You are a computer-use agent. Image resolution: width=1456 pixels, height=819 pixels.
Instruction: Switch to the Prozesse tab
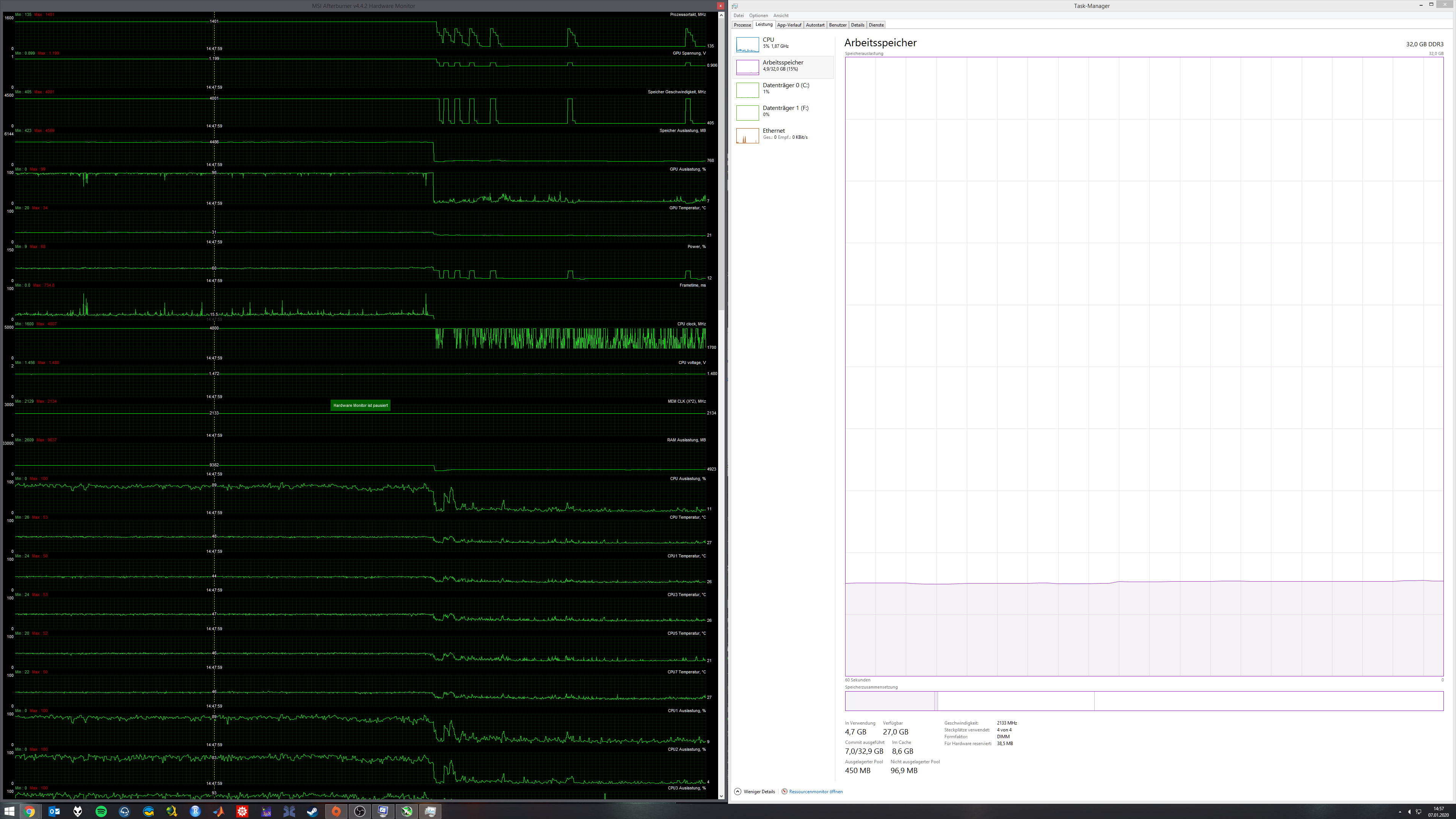click(742, 25)
